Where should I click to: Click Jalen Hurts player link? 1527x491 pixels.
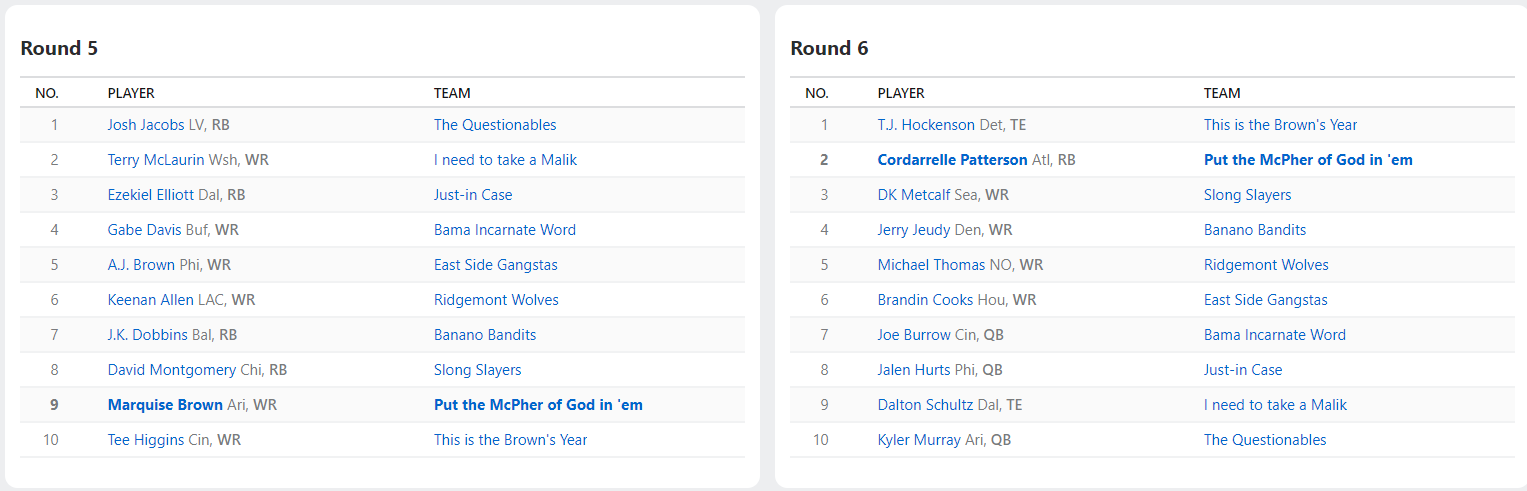pyautogui.click(x=914, y=370)
